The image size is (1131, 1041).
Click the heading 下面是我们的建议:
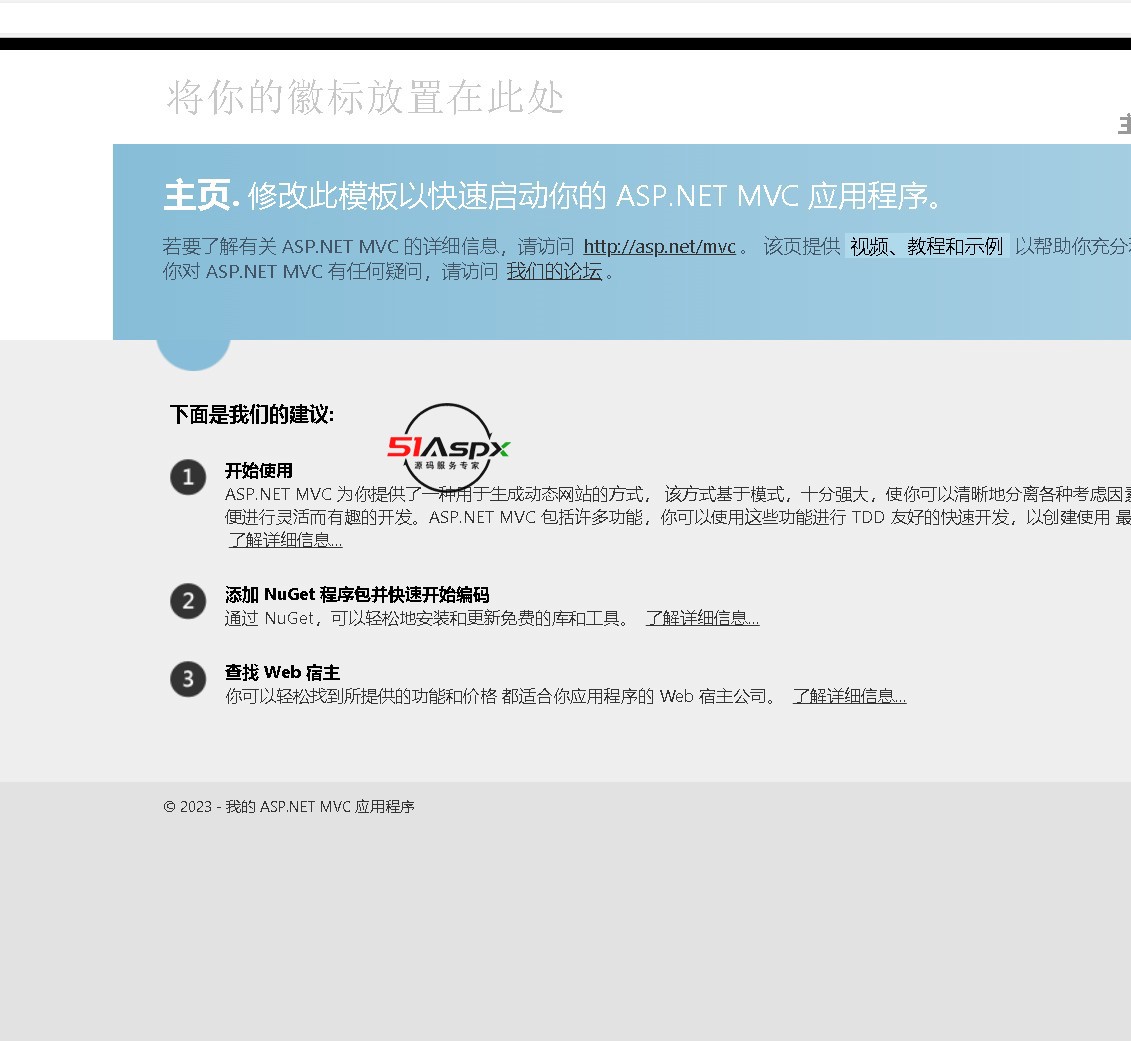click(252, 414)
